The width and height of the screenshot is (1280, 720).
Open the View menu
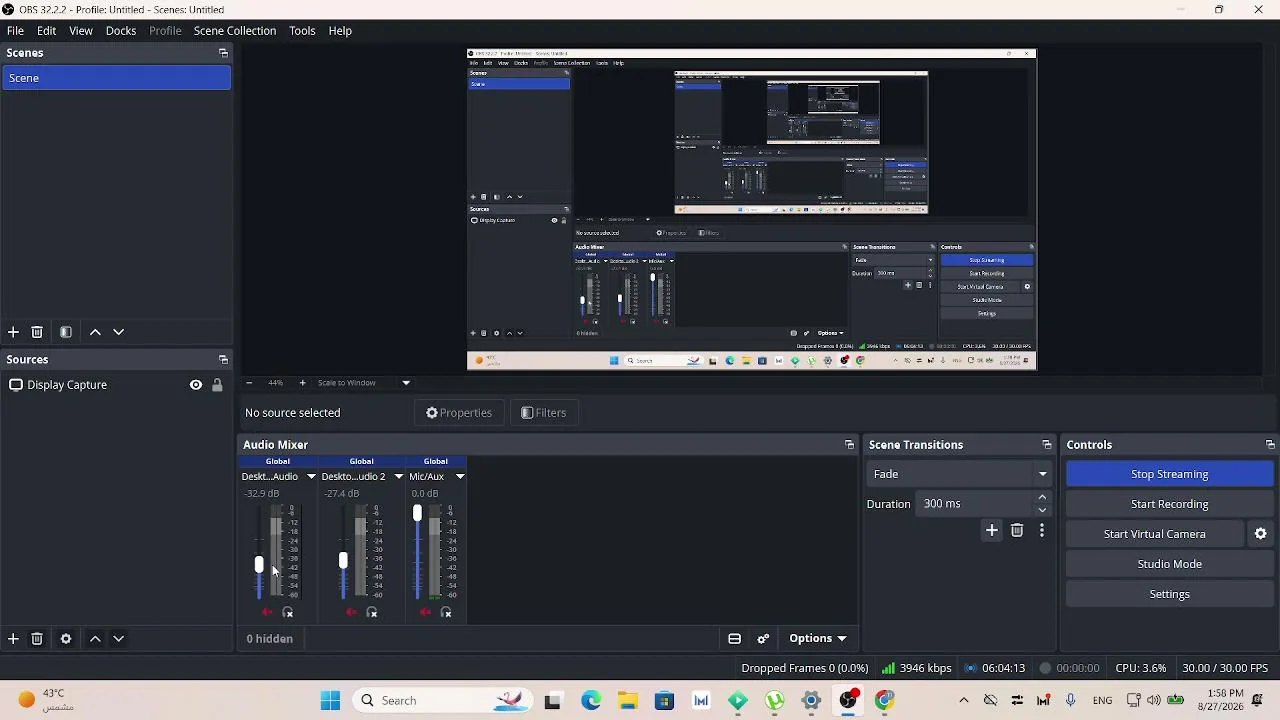tap(81, 31)
